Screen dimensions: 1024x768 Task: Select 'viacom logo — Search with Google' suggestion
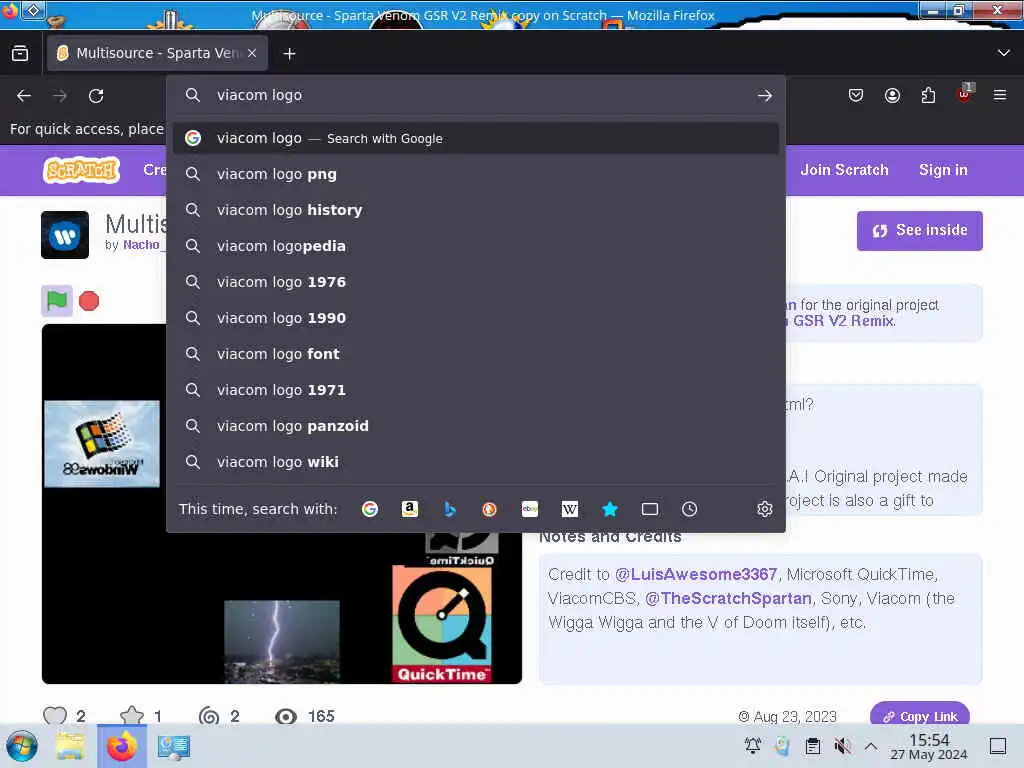point(475,138)
